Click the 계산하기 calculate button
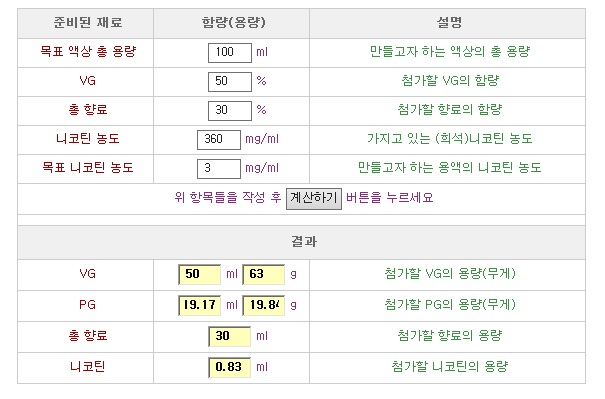Viewport: 605px width, 399px height. pyautogui.click(x=314, y=199)
